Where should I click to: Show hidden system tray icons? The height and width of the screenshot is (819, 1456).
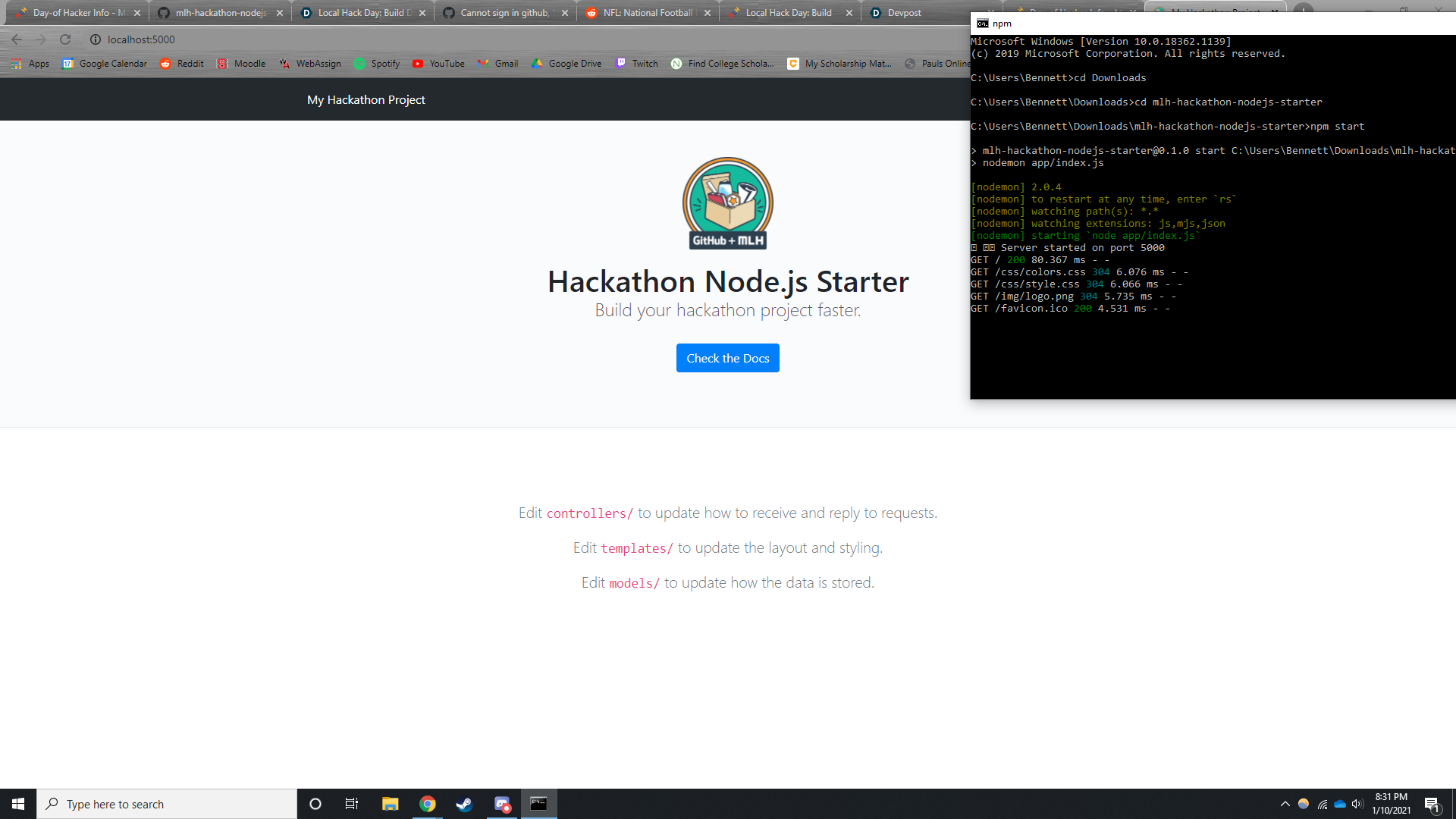click(x=1285, y=804)
